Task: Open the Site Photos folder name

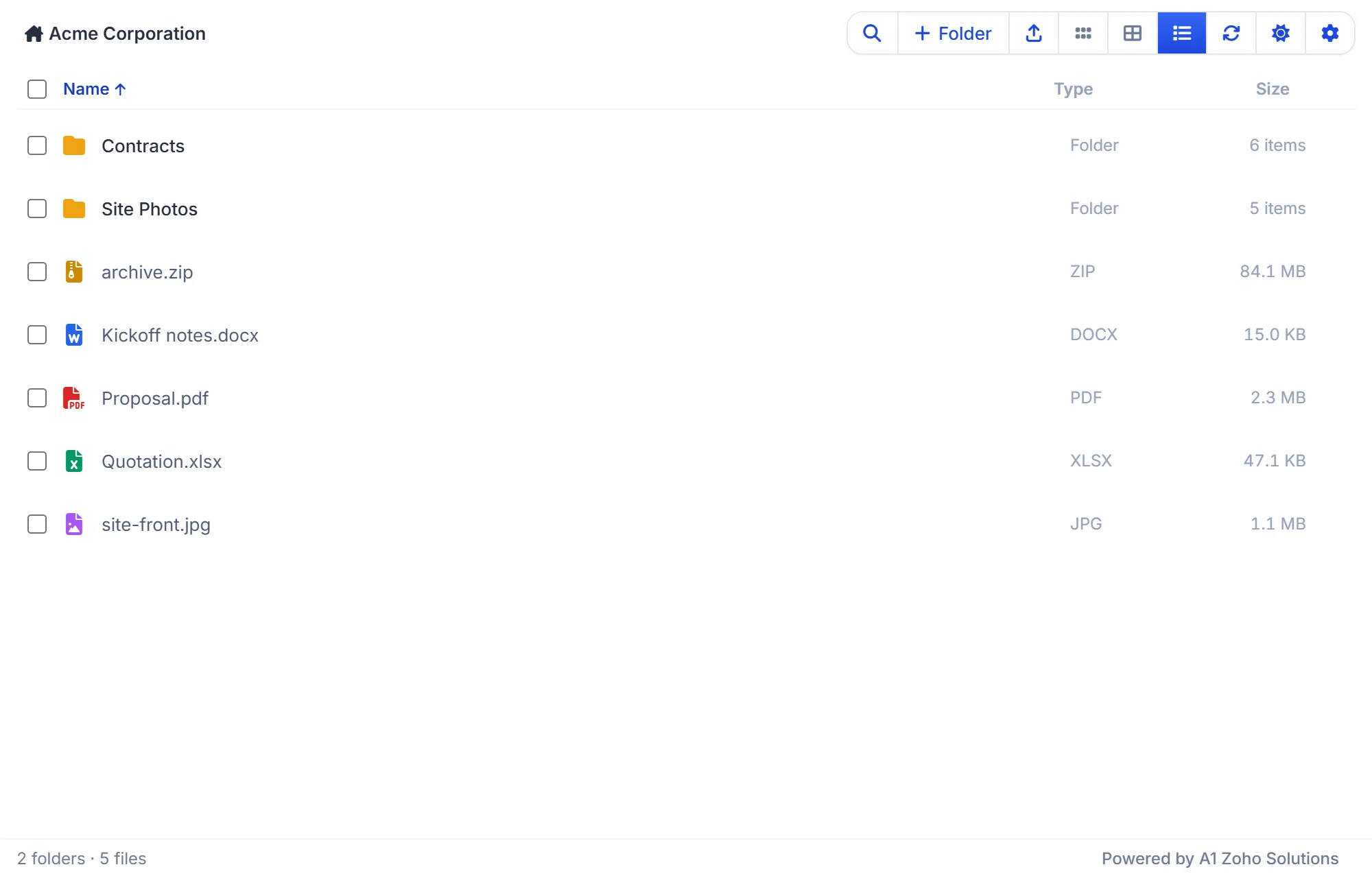Action: (150, 209)
